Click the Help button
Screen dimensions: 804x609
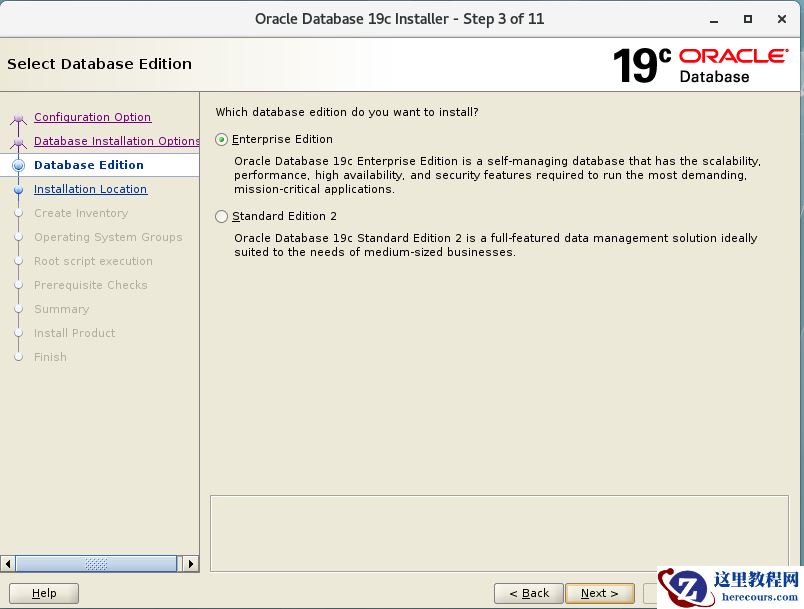44,593
